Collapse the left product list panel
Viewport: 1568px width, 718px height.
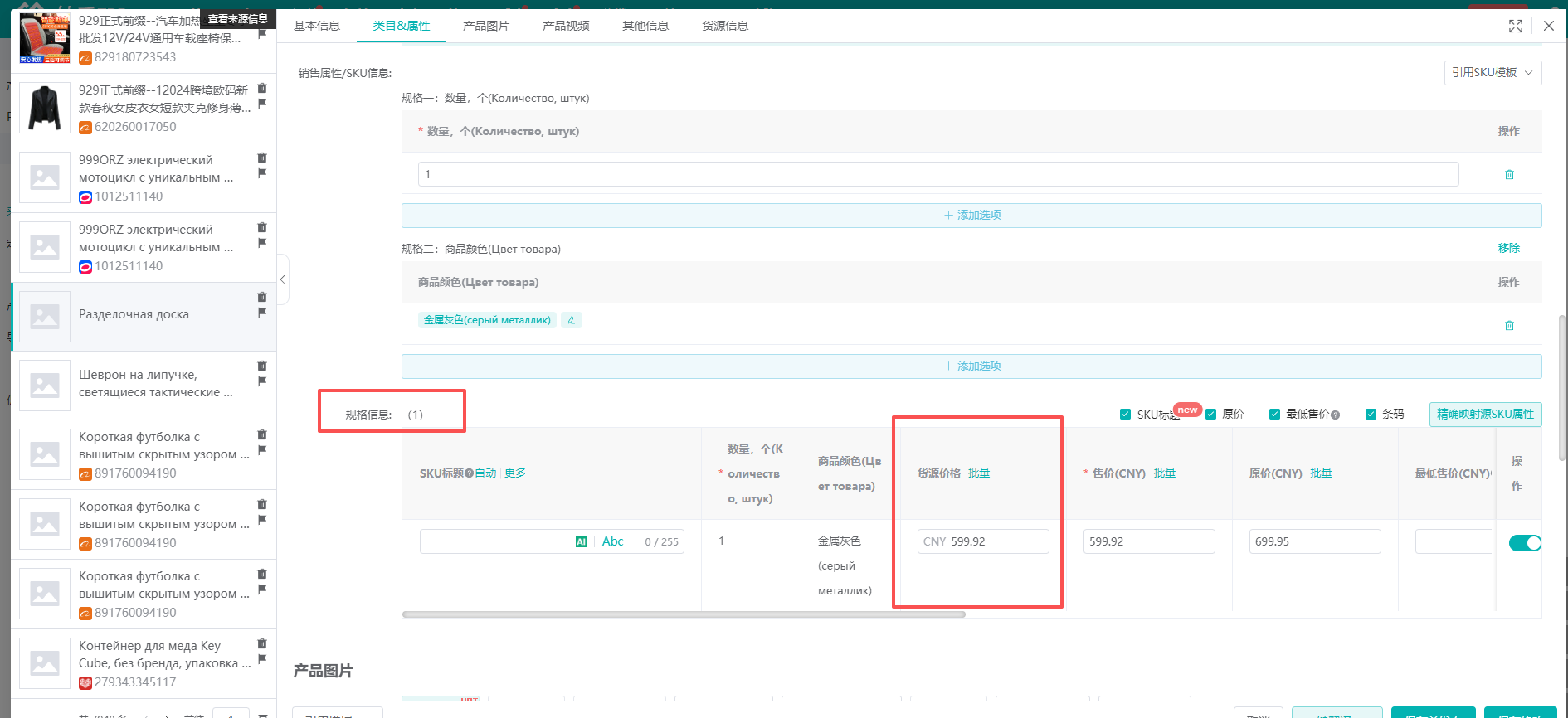coord(283,279)
